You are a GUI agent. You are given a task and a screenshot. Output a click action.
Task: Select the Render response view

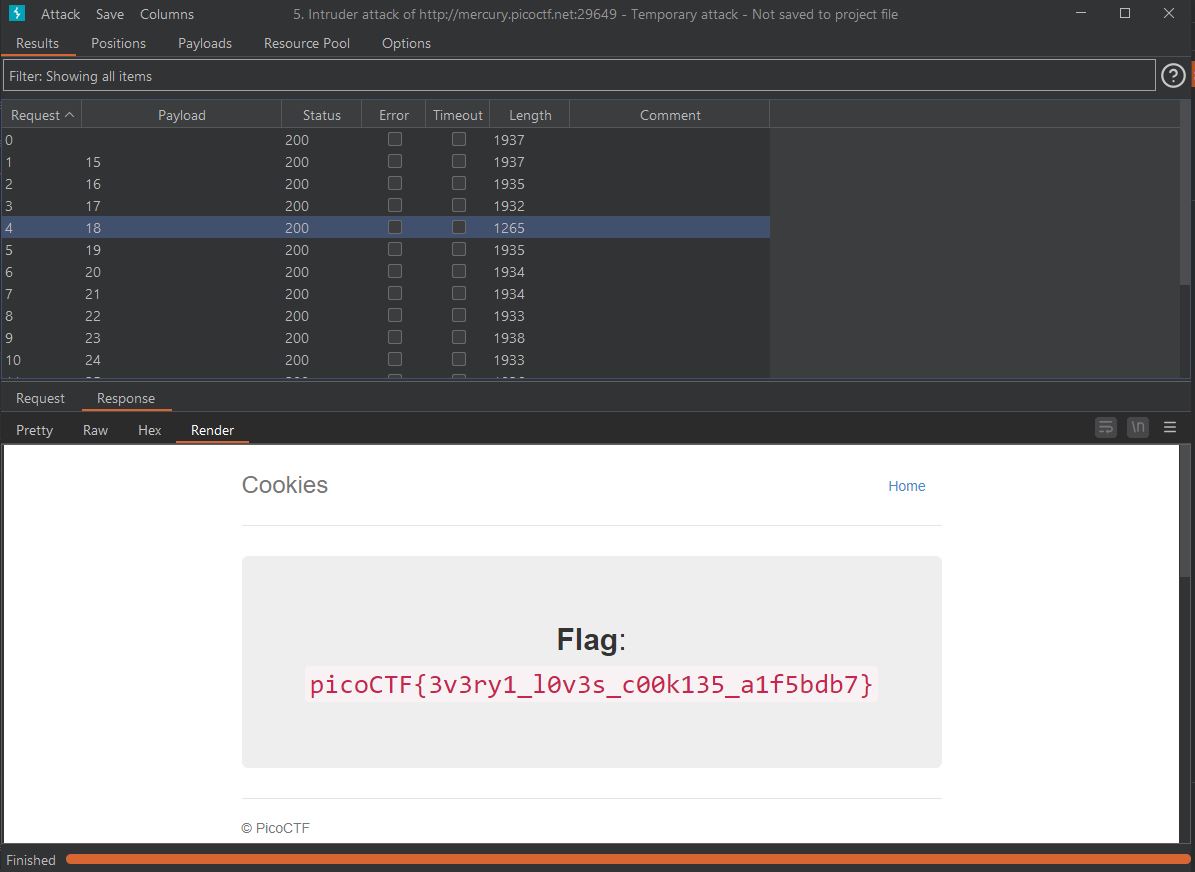(212, 431)
